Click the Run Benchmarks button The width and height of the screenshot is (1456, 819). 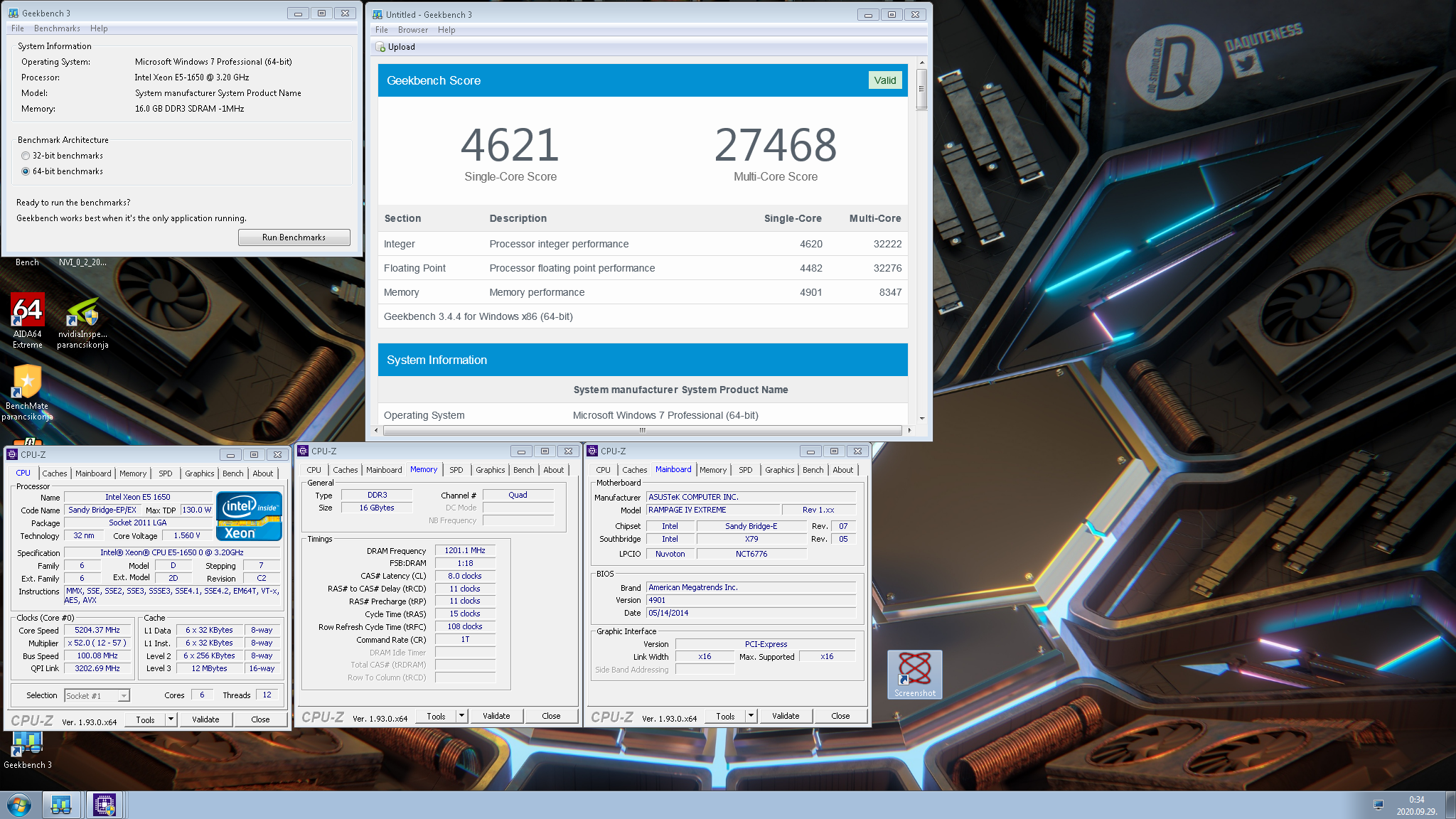click(x=294, y=237)
